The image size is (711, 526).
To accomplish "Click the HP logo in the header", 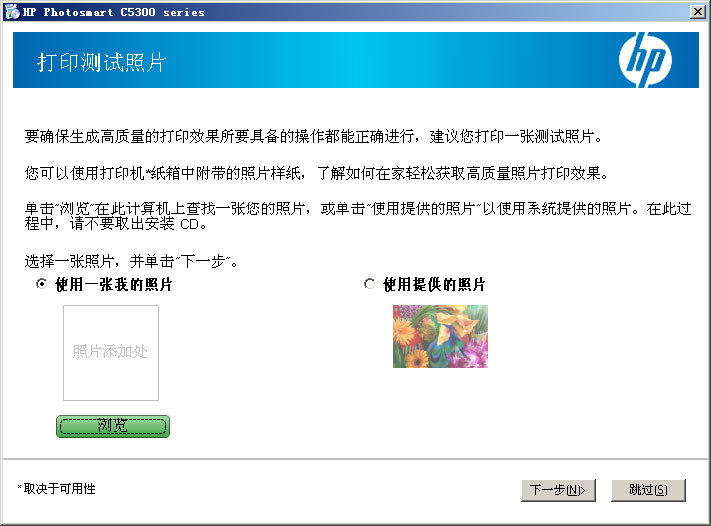I will (x=644, y=61).
